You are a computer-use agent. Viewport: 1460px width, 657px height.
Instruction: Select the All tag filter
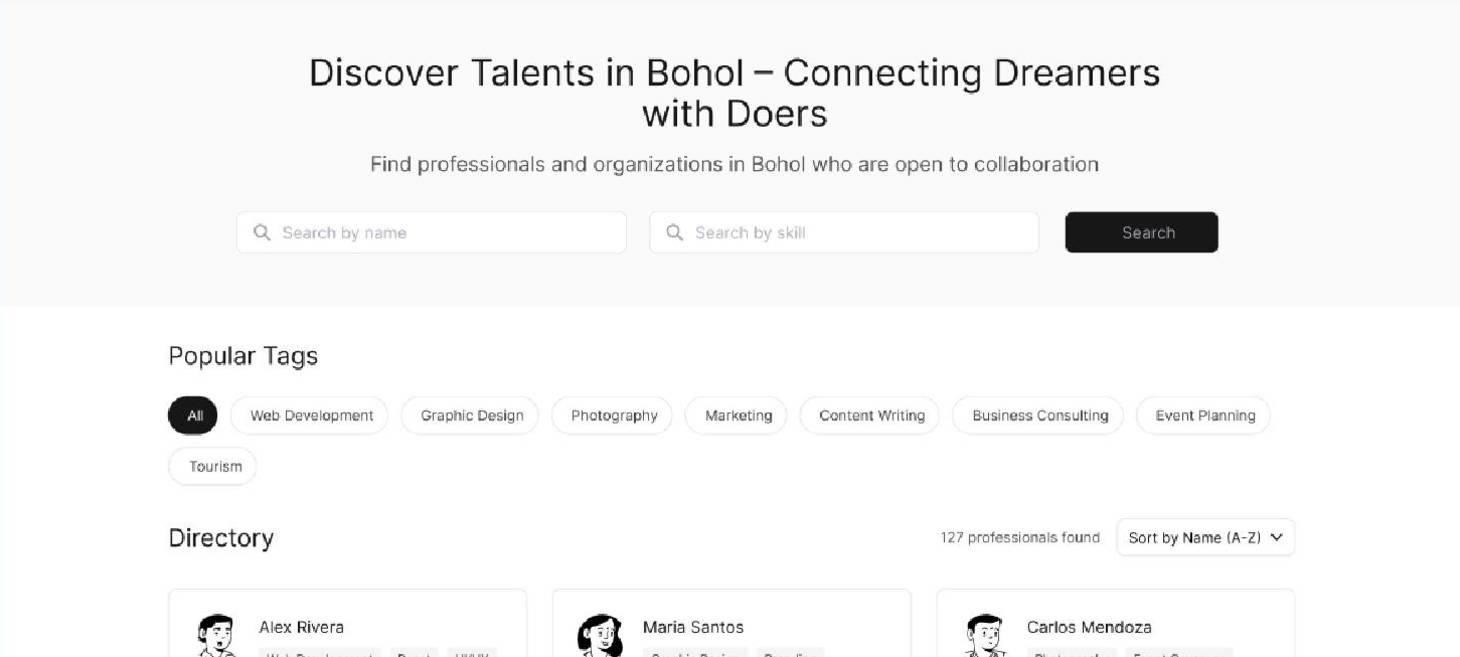194,416
